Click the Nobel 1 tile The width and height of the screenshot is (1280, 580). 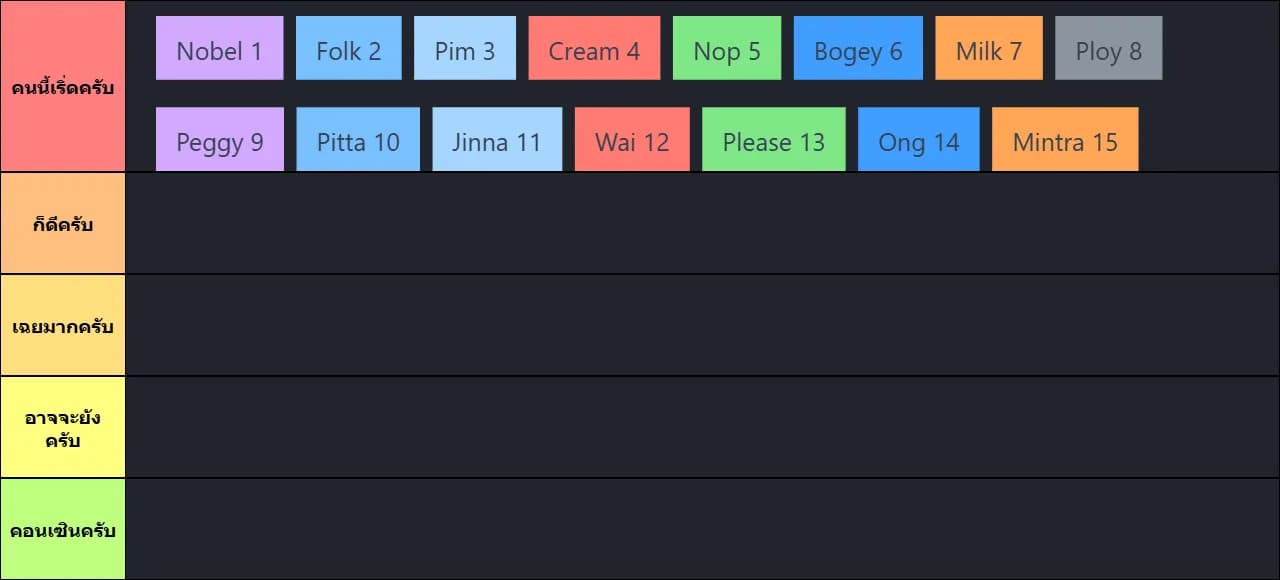pyautogui.click(x=219, y=48)
